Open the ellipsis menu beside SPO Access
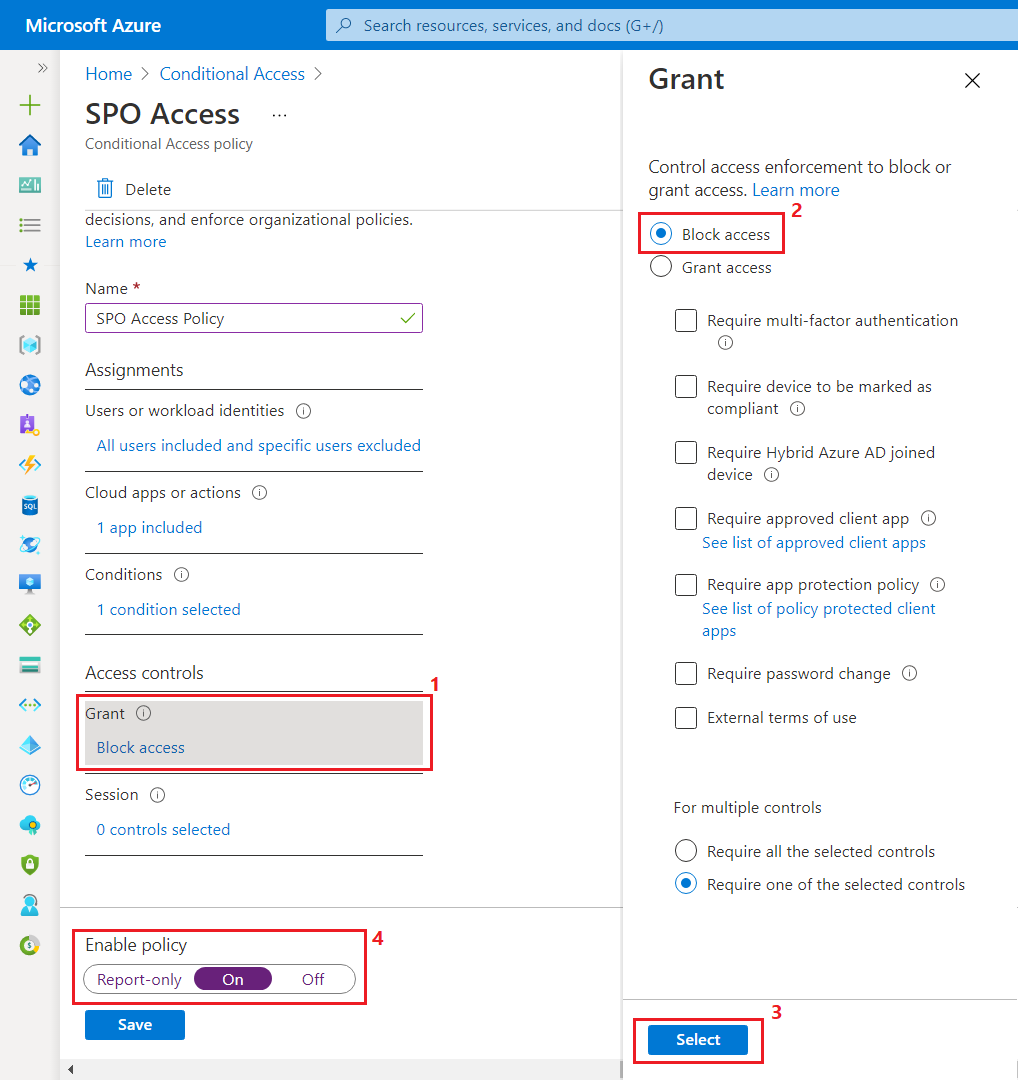 click(279, 115)
